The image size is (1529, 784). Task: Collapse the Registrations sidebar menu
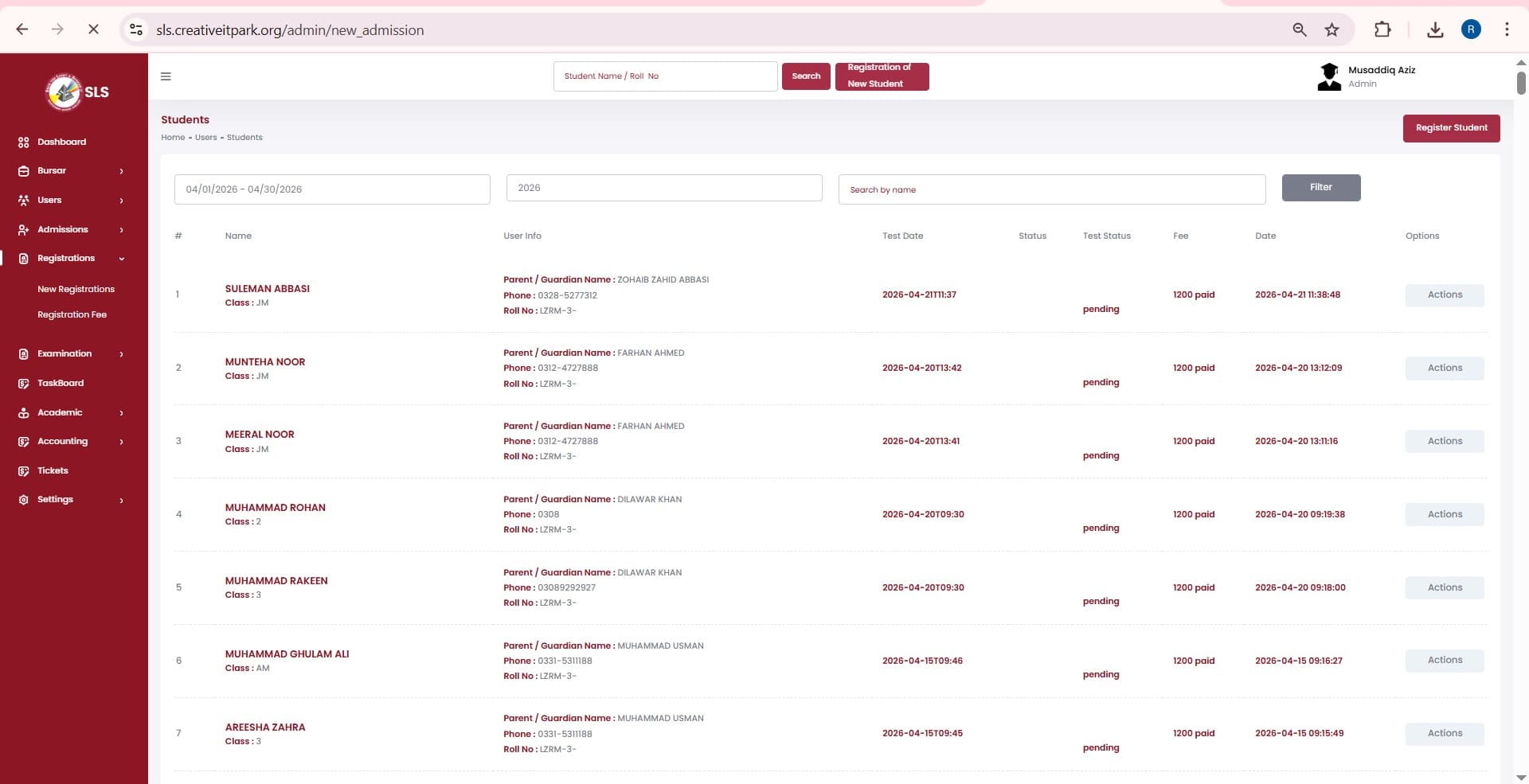coord(72,259)
